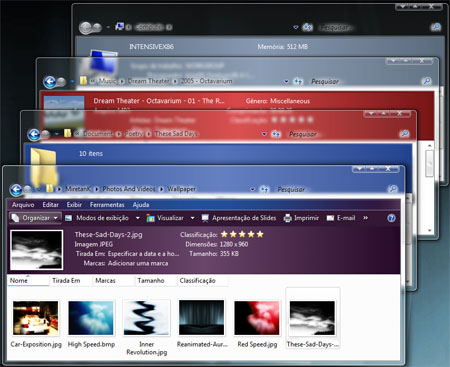Click the Visualizar toolbar button

[x=165, y=218]
